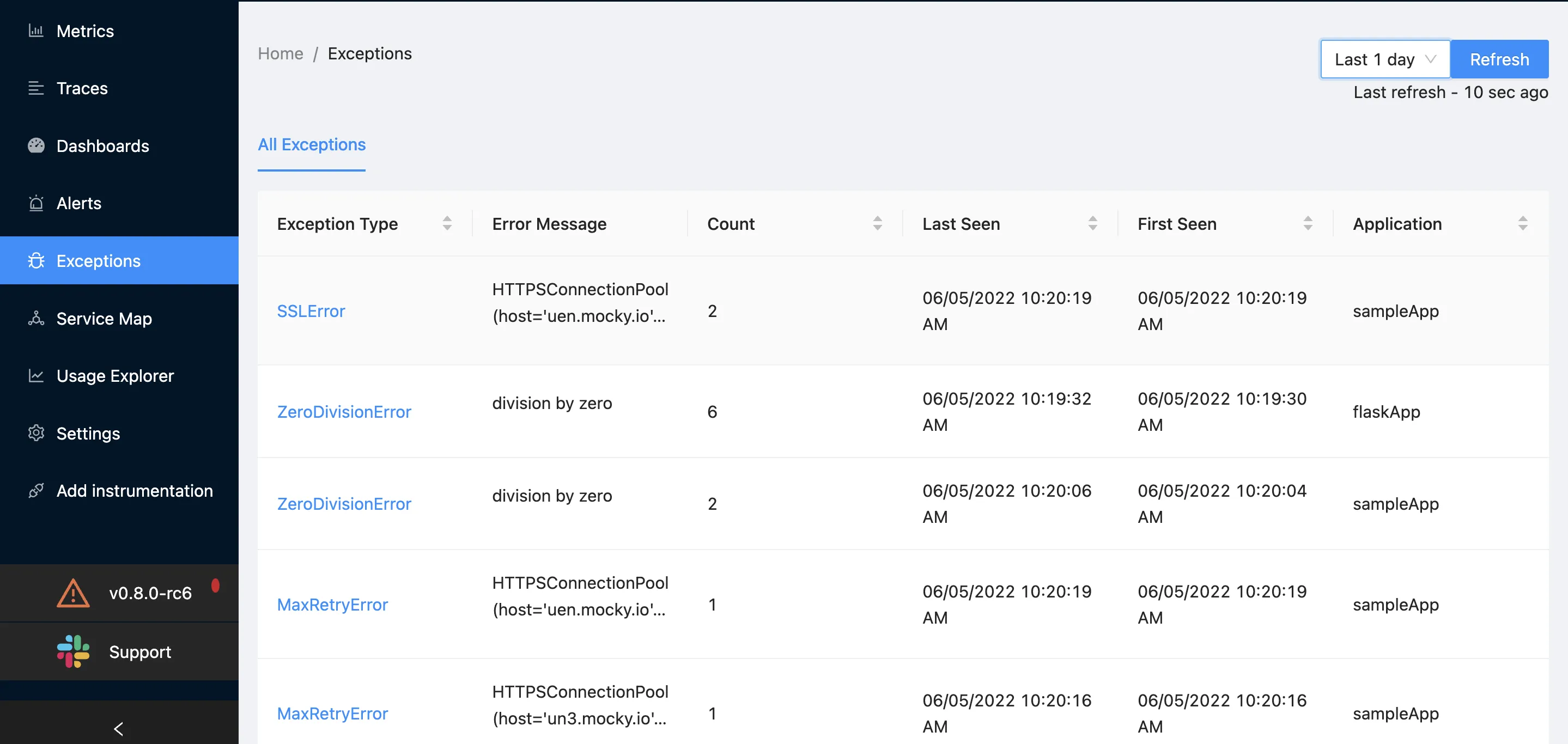Viewport: 1568px width, 744px height.
Task: Navigate to Usage Explorer section
Action: click(x=116, y=375)
